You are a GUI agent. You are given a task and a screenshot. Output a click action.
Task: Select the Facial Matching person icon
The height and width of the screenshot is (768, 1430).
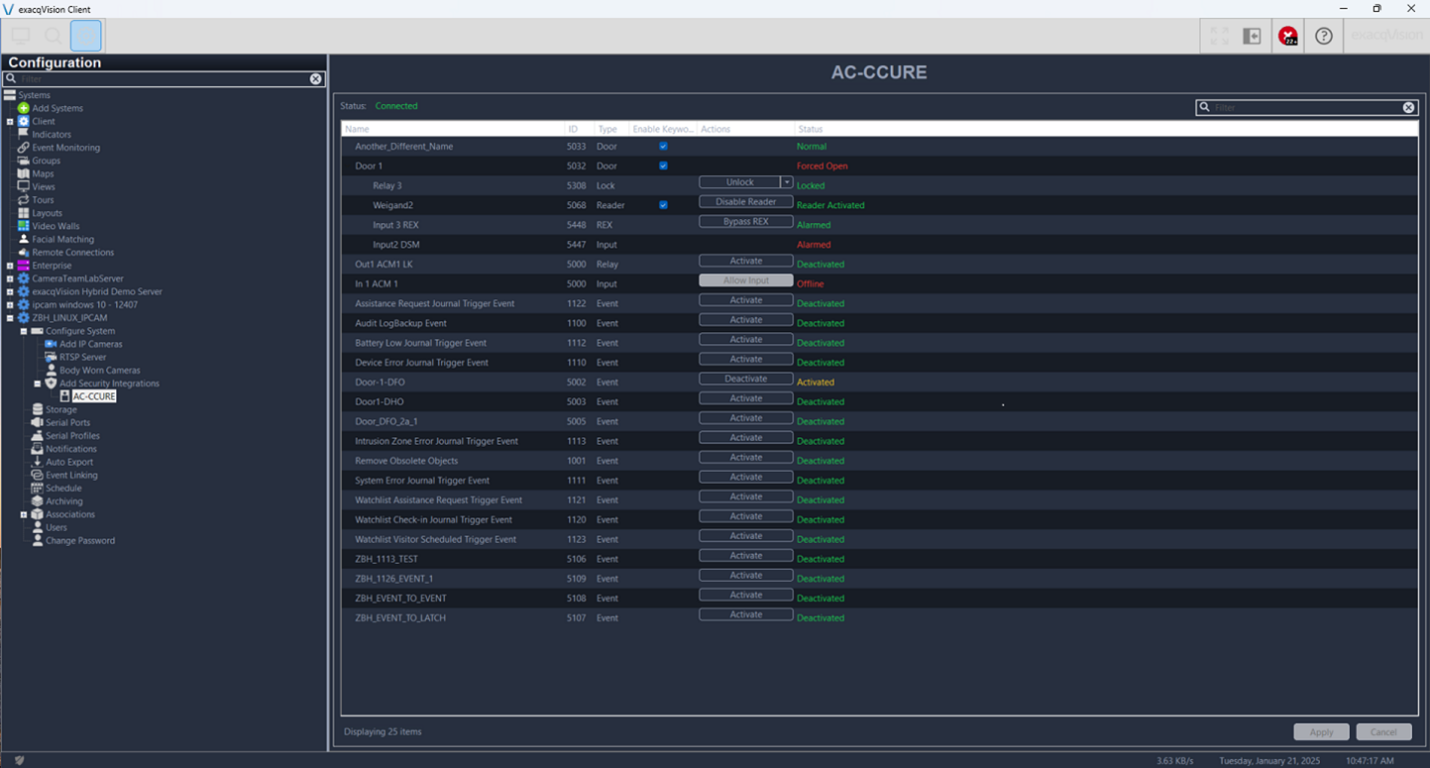click(24, 239)
